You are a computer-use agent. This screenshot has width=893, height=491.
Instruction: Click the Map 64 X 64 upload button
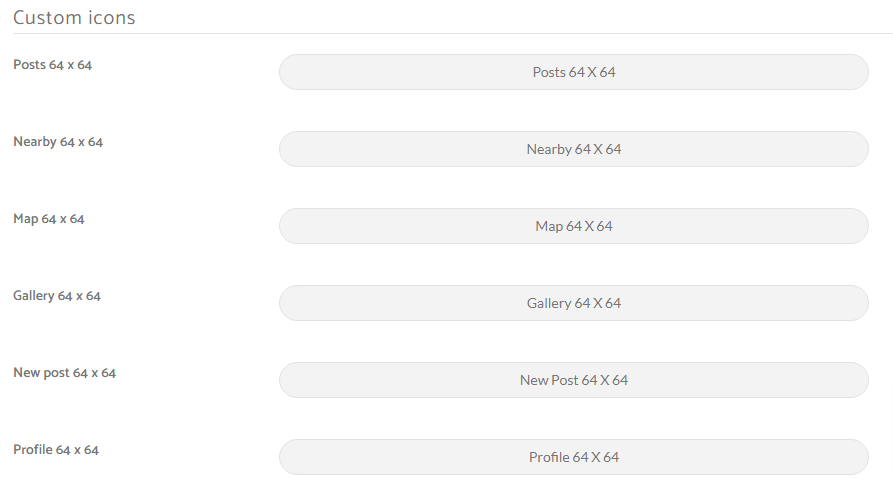pos(574,226)
